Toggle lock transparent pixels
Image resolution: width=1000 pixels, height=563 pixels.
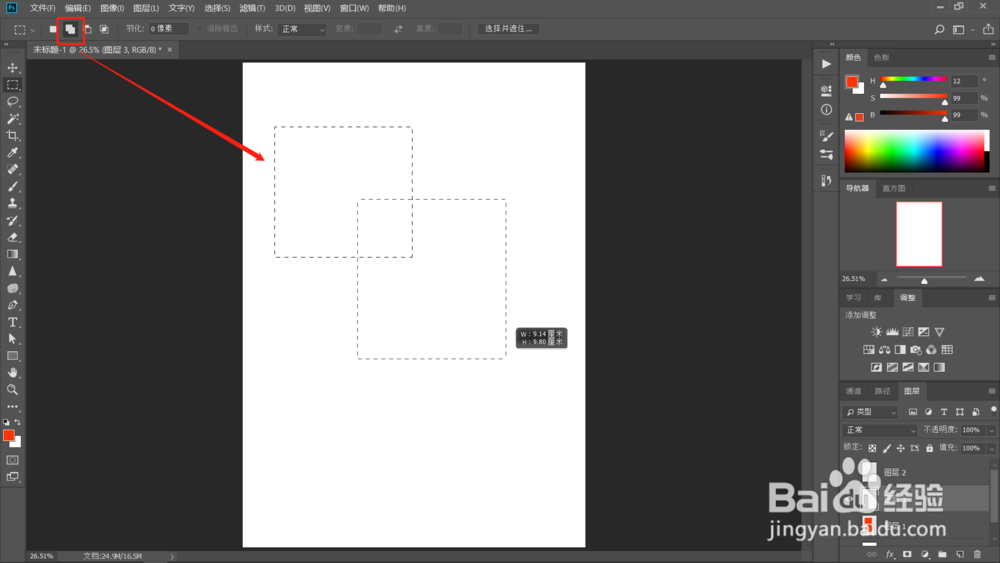tap(872, 448)
